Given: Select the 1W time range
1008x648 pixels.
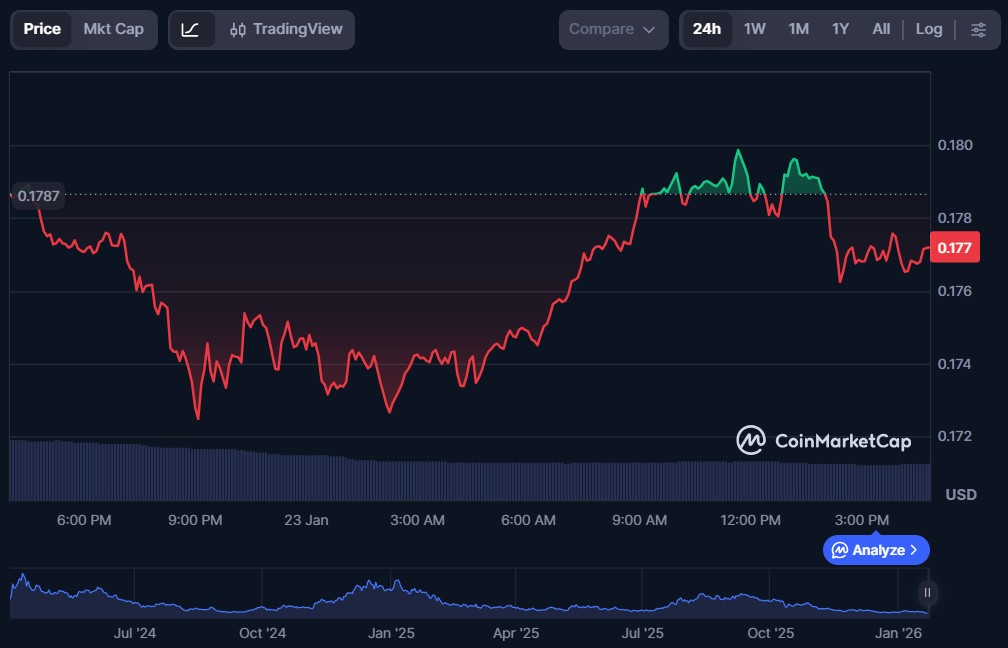Looking at the screenshot, I should coord(754,30).
